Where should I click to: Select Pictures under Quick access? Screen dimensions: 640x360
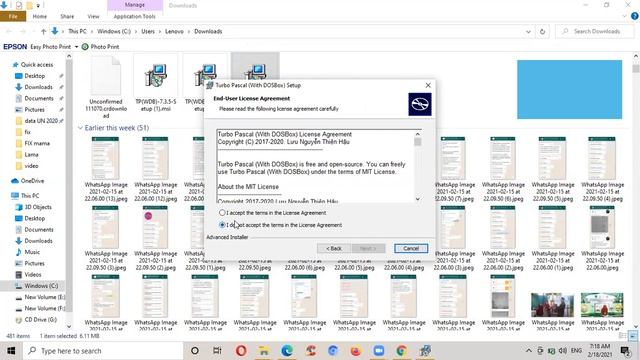coord(34,109)
